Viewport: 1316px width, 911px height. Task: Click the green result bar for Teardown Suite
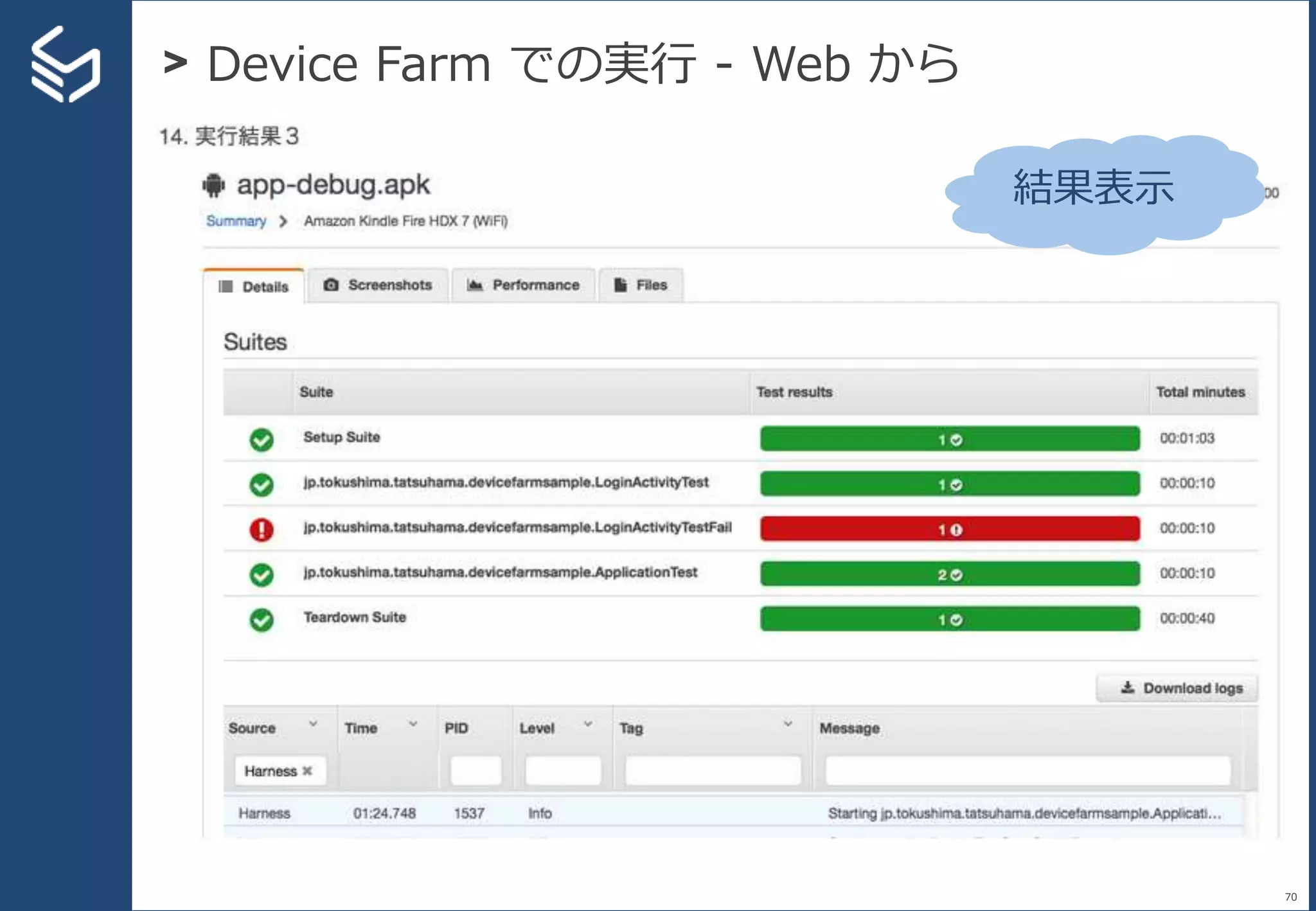(x=950, y=619)
